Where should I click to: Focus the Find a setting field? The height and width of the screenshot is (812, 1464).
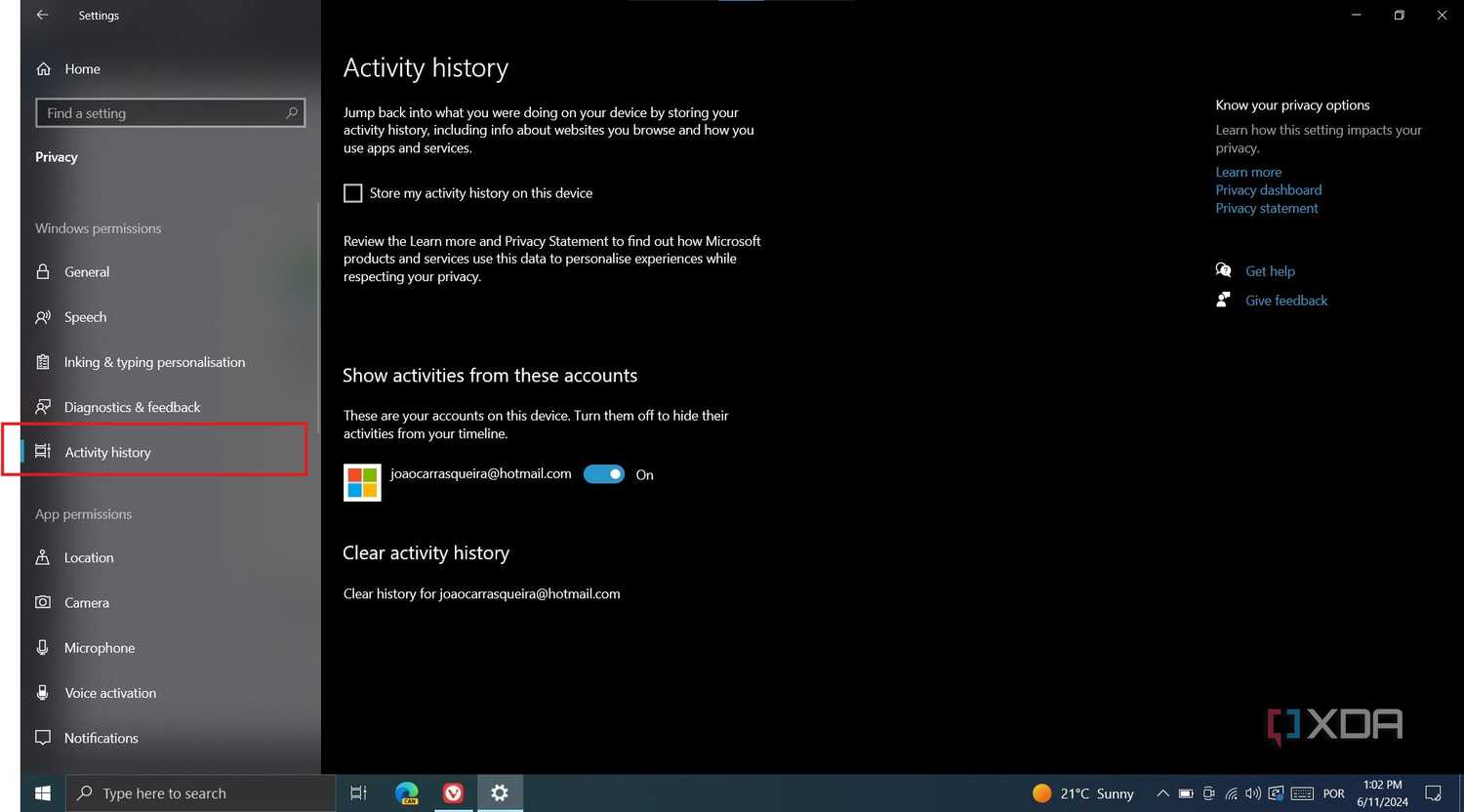pyautogui.click(x=170, y=113)
